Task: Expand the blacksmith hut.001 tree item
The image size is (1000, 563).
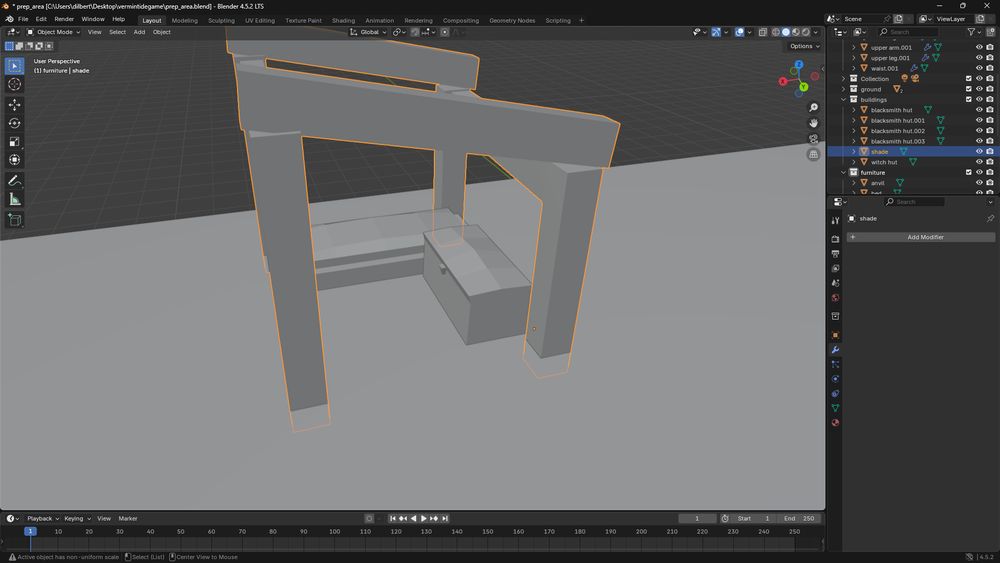Action: tap(853, 121)
